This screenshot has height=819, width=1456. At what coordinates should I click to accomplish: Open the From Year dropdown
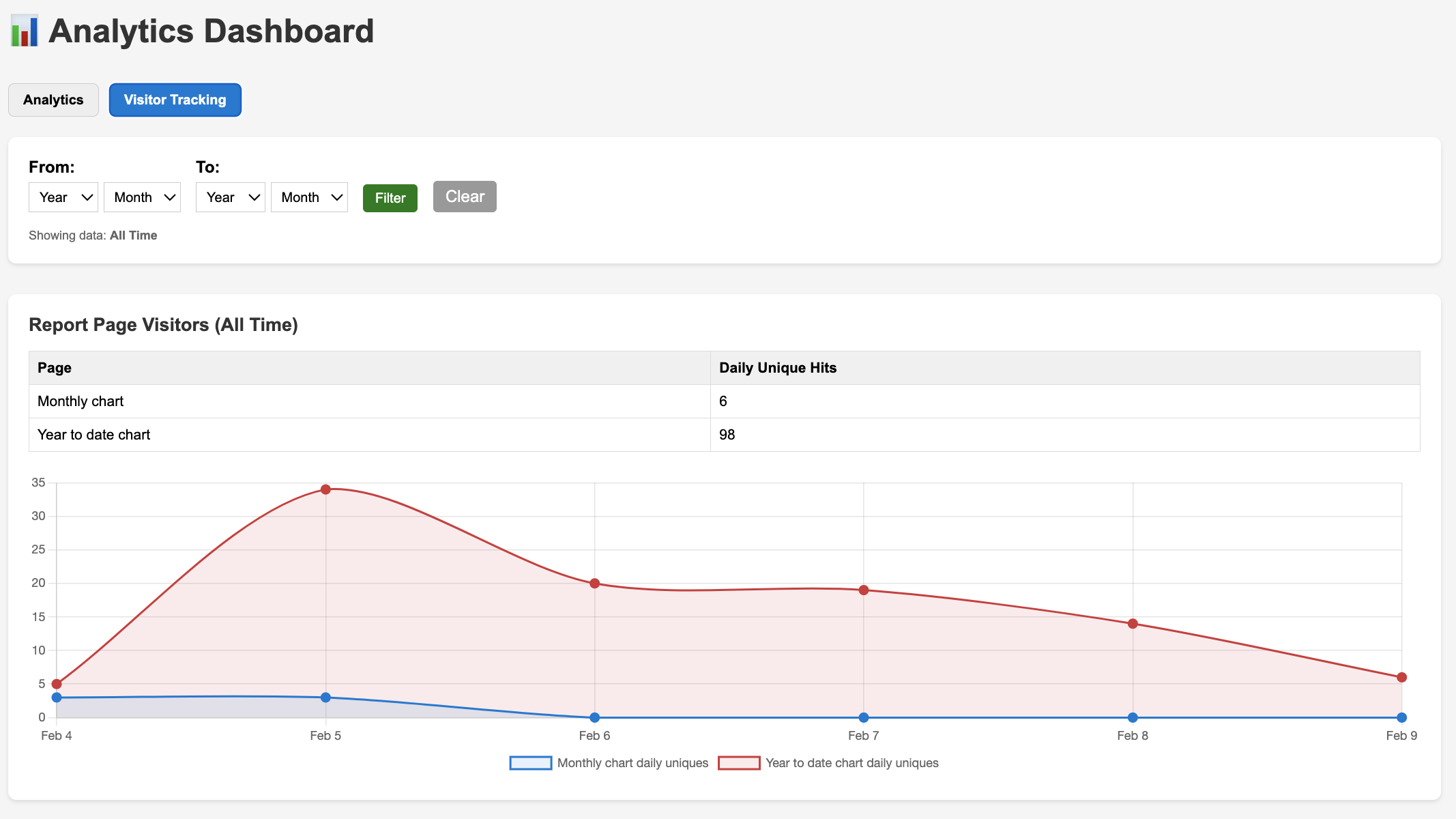pos(63,197)
